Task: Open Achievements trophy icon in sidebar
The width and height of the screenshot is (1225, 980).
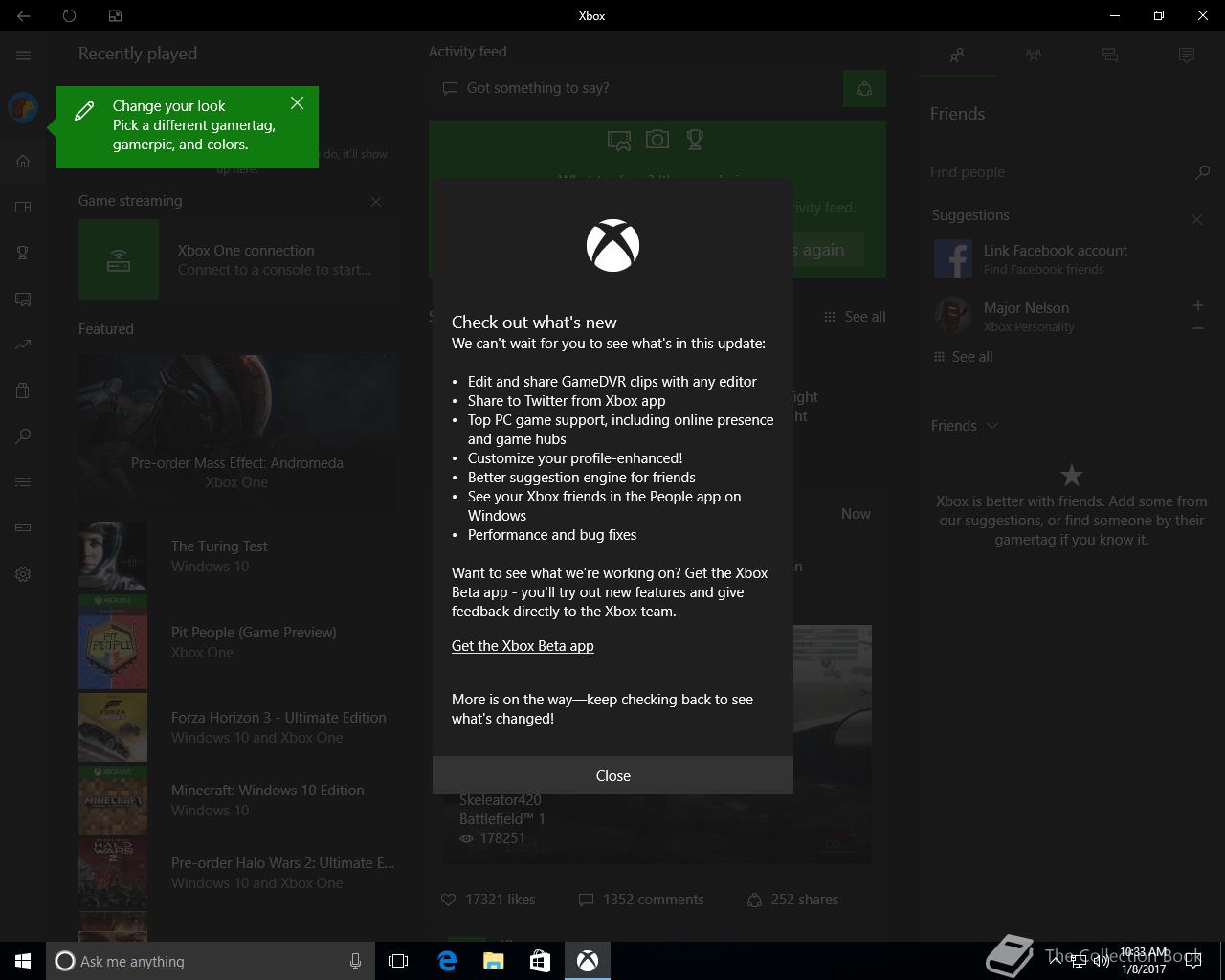Action: 23,253
